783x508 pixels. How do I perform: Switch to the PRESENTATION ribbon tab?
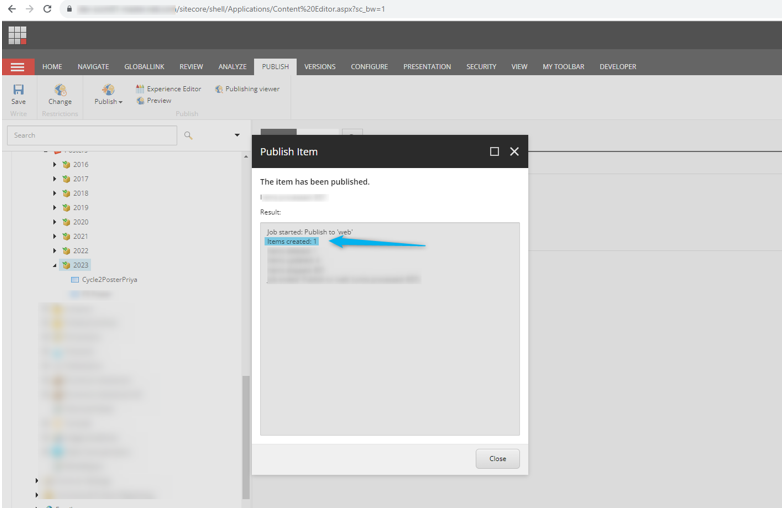pos(427,67)
